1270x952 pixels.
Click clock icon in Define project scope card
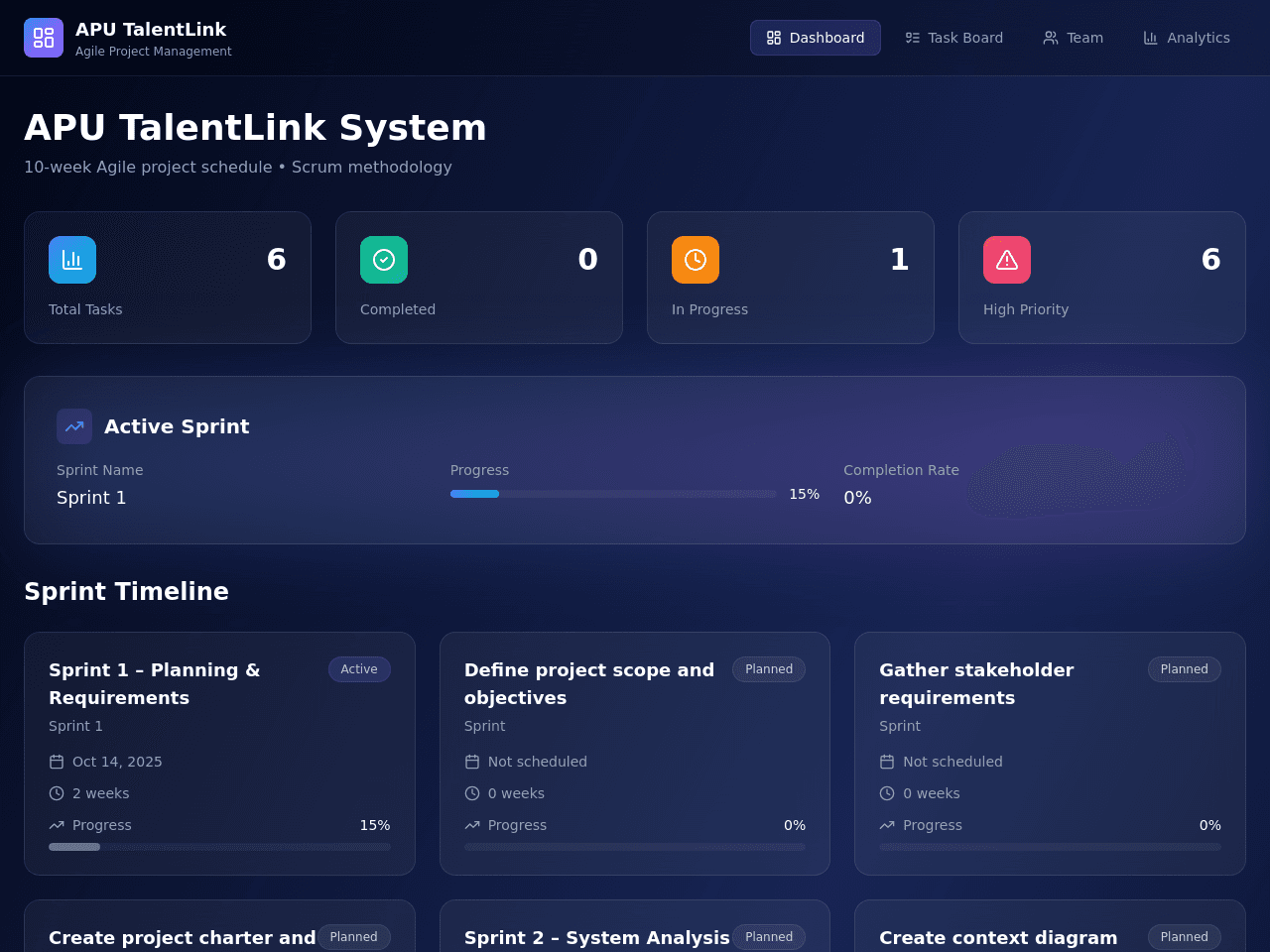click(x=472, y=793)
